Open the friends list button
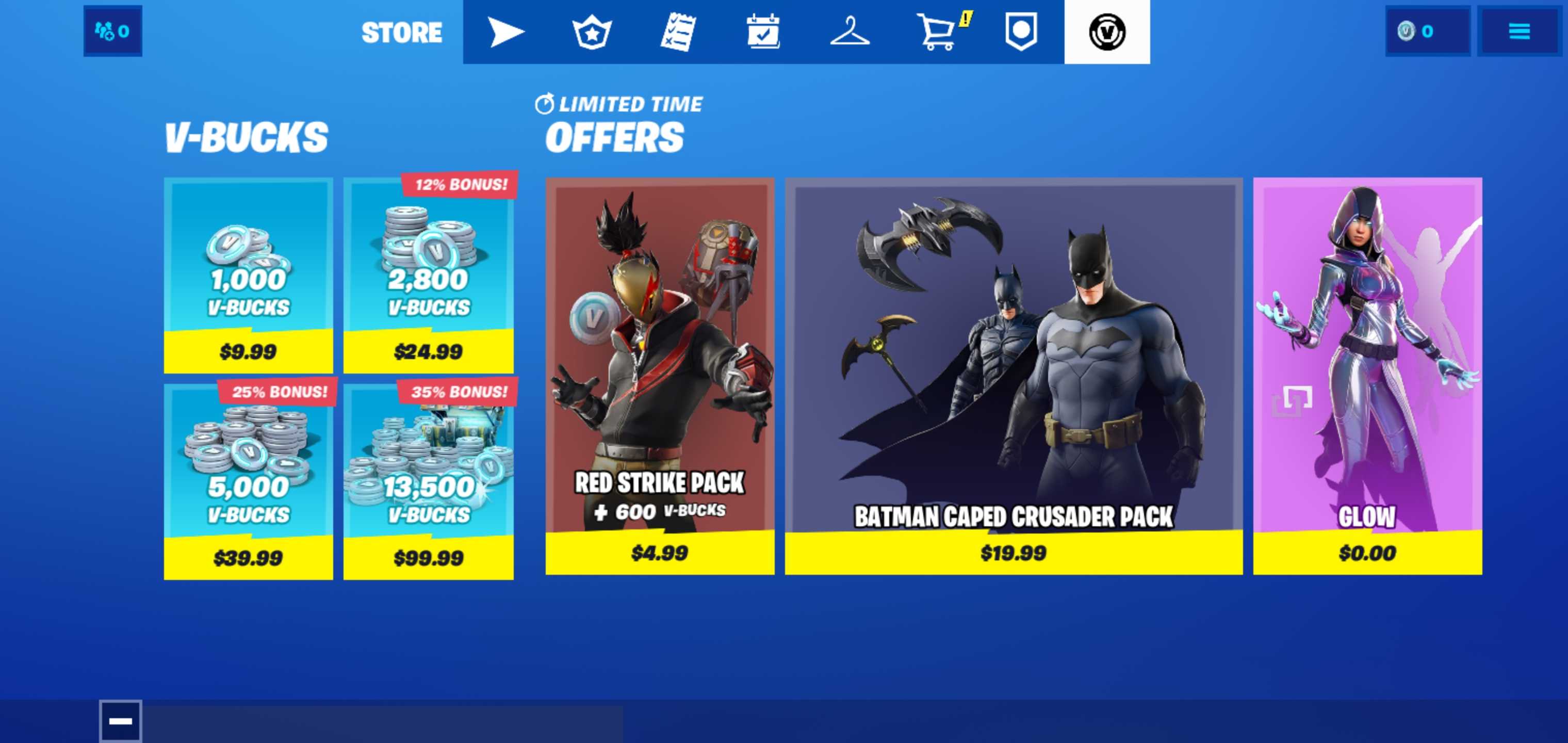Screen dimensions: 1568x743 (112, 31)
